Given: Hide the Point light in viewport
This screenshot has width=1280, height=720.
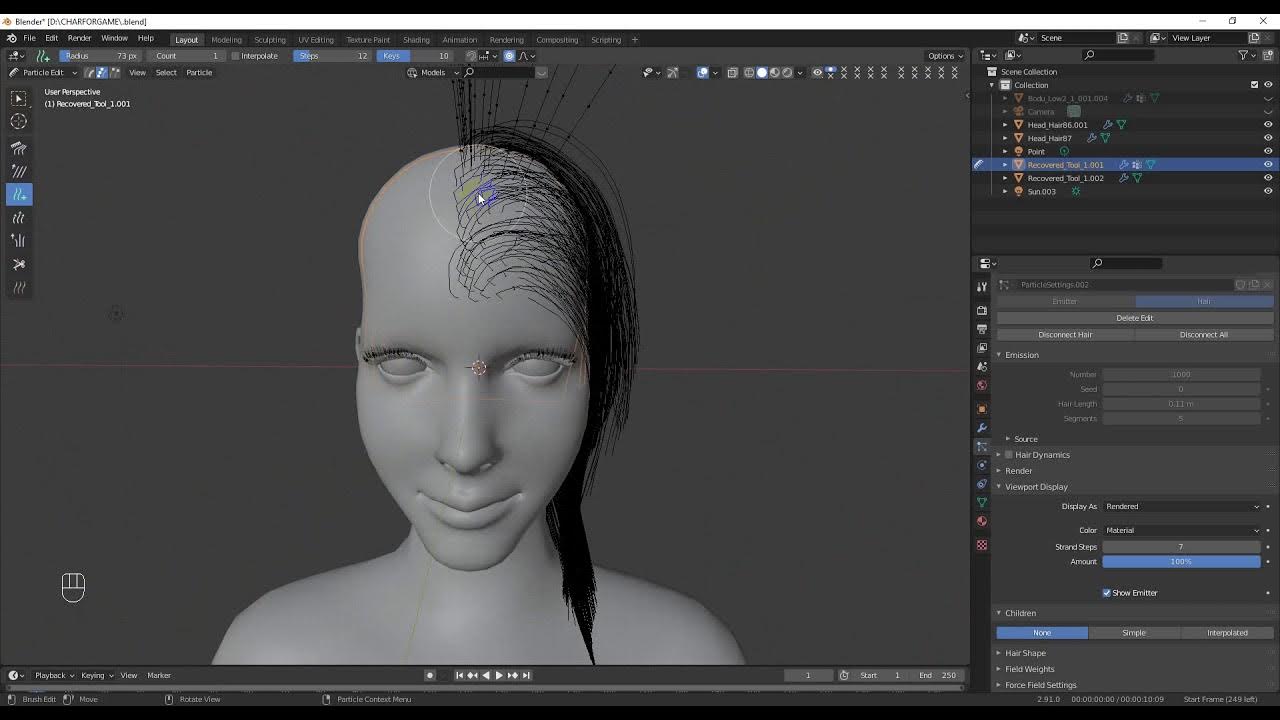Looking at the screenshot, I should click(x=1268, y=151).
